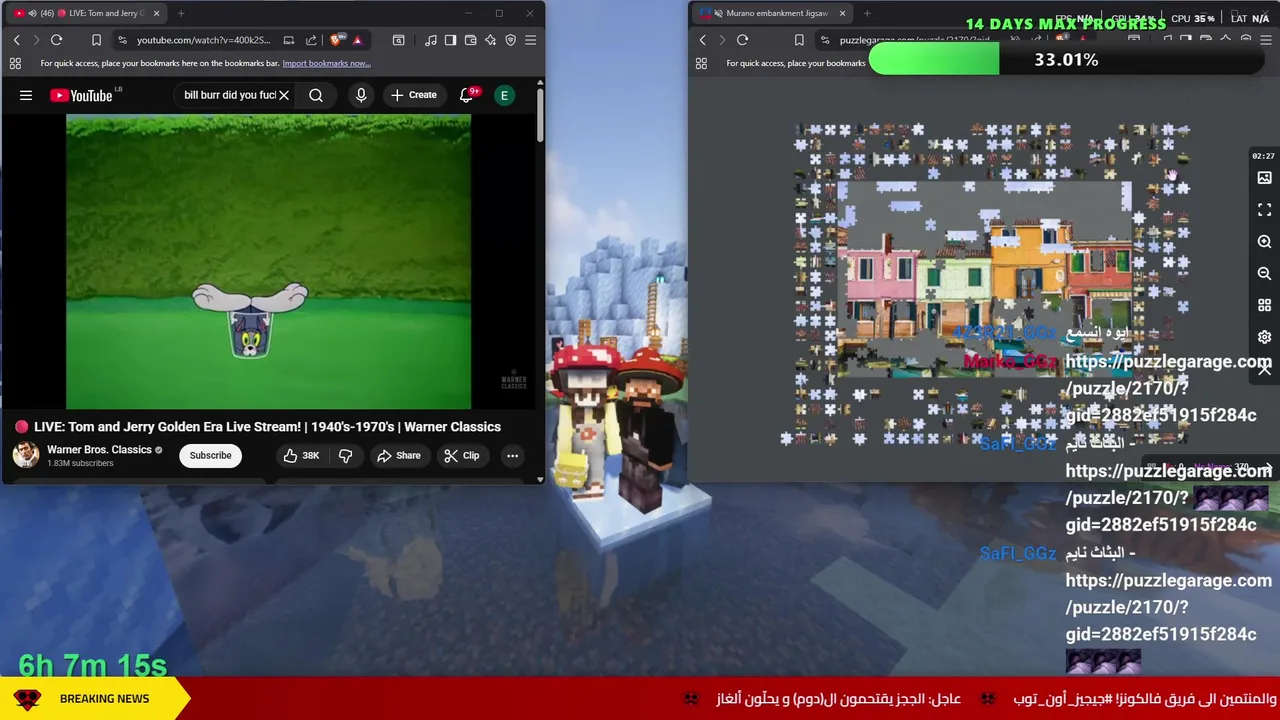Screen dimensions: 1280x720
Task: Open browser menu in puzzle window
Action: point(1266,40)
